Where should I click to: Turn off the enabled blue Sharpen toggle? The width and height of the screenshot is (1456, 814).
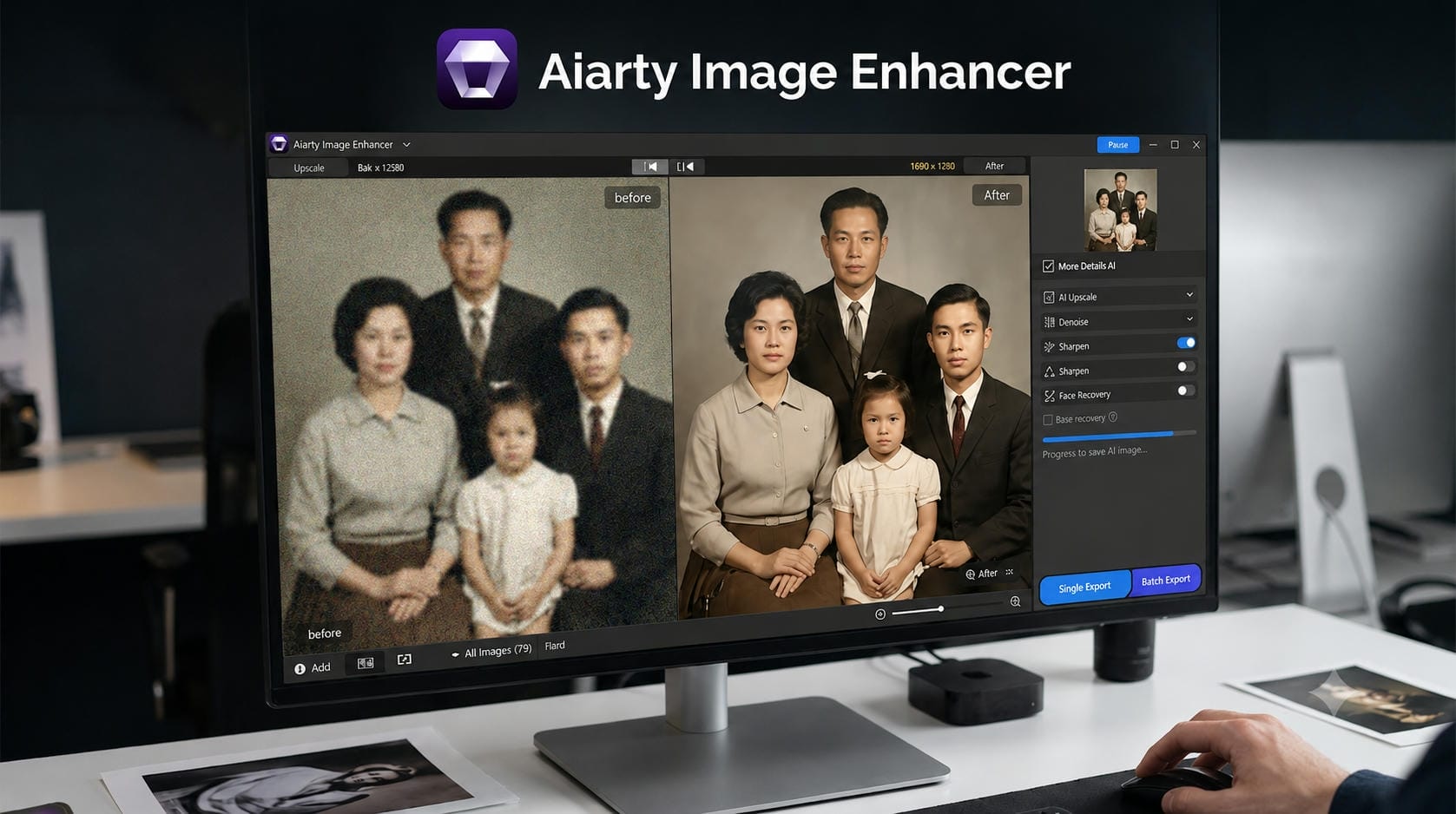coord(1186,343)
